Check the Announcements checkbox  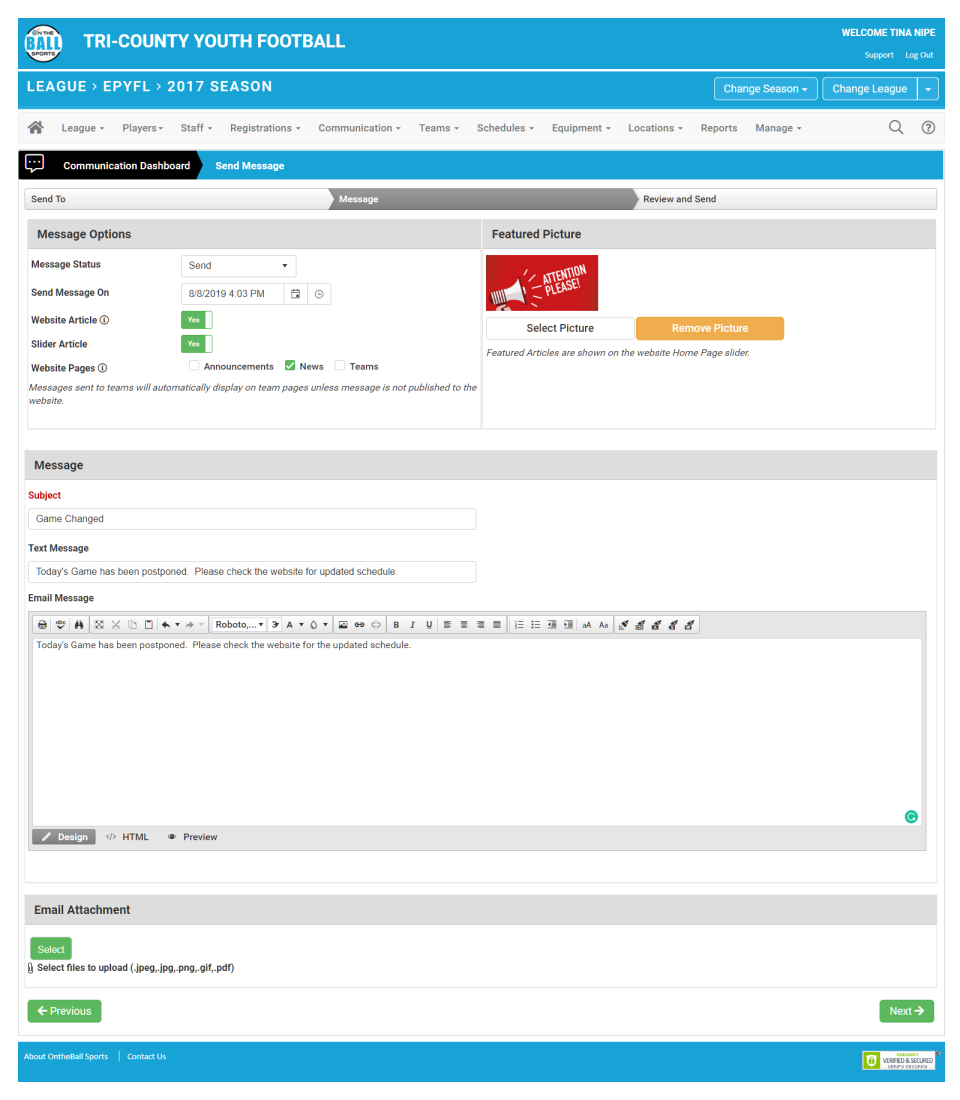[194, 365]
